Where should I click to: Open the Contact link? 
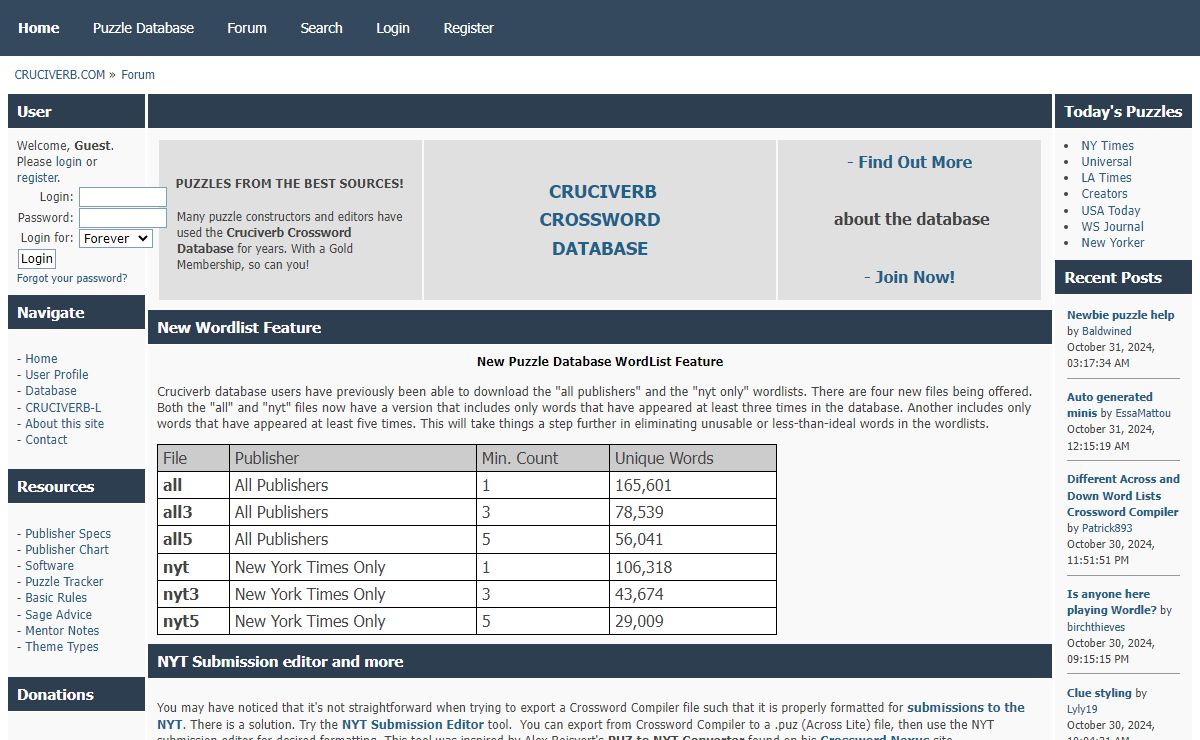point(46,440)
